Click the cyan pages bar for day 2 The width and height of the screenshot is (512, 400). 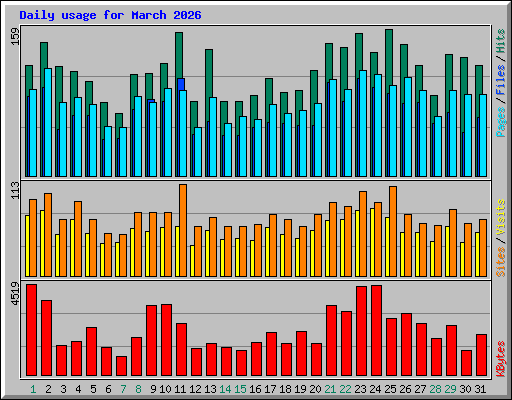48,123
